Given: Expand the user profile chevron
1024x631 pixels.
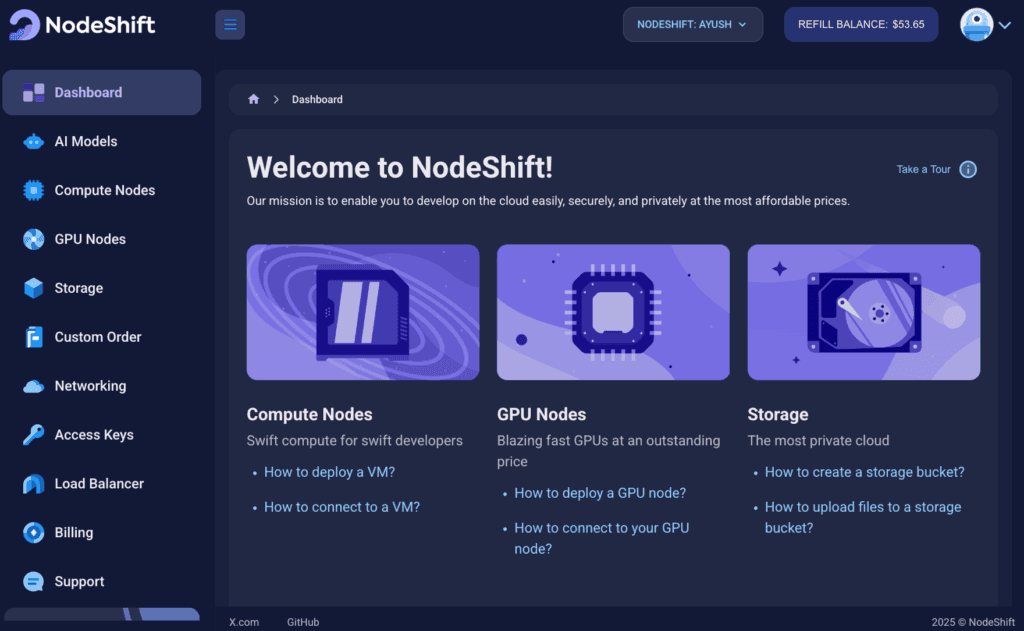Looking at the screenshot, I should click(1005, 25).
